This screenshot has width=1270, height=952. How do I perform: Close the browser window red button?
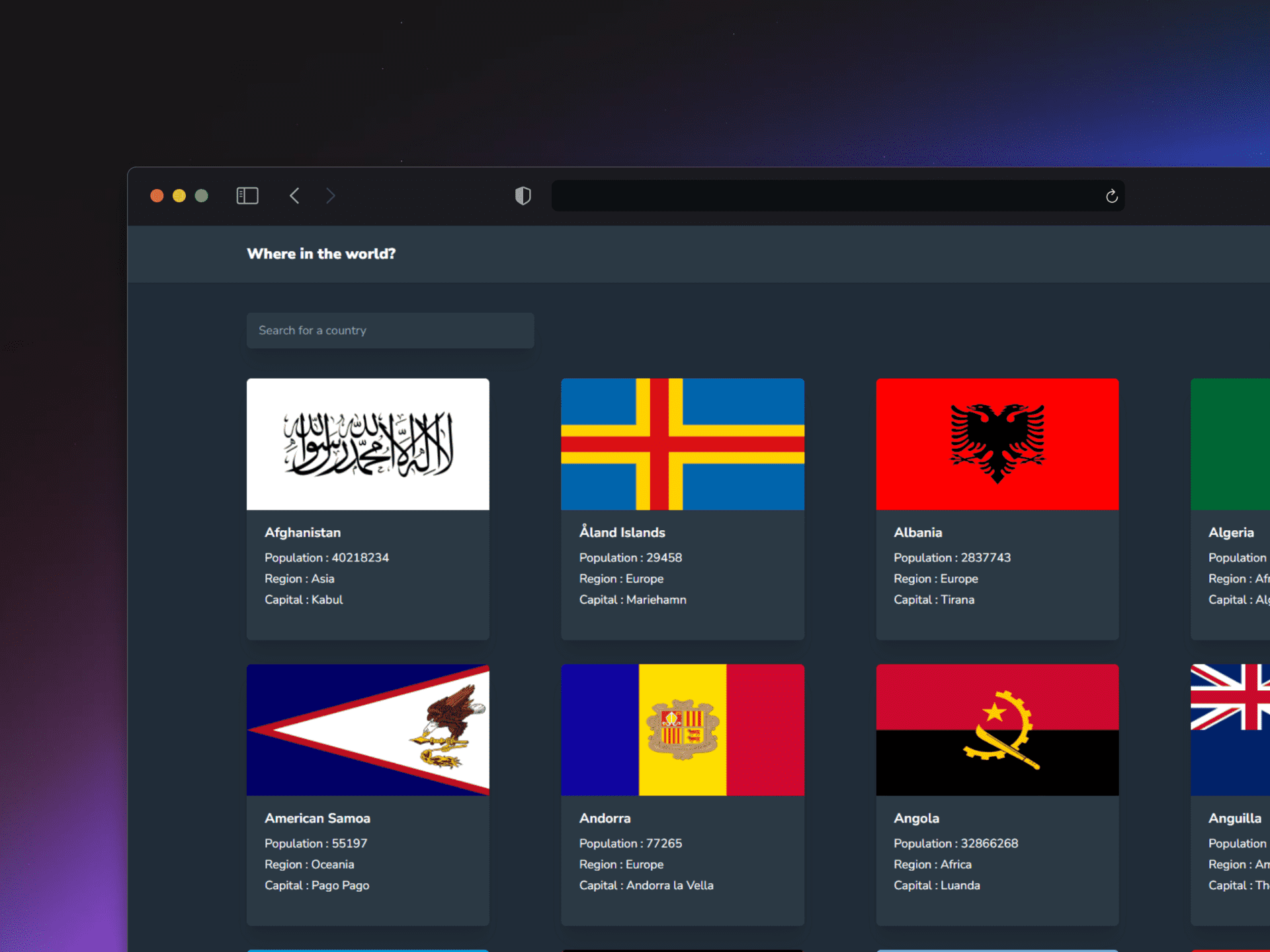tap(157, 196)
